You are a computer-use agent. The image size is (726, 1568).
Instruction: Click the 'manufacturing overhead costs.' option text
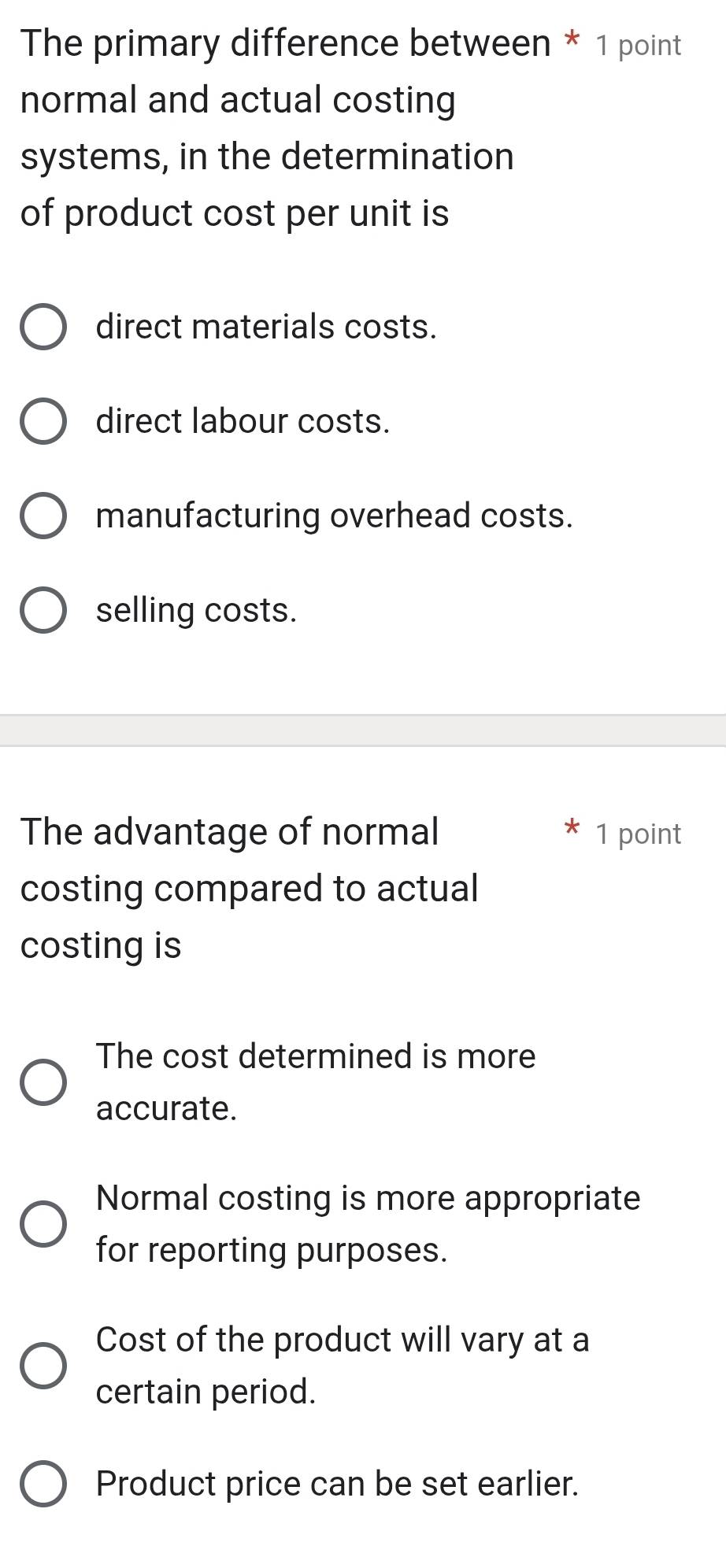pos(334,516)
